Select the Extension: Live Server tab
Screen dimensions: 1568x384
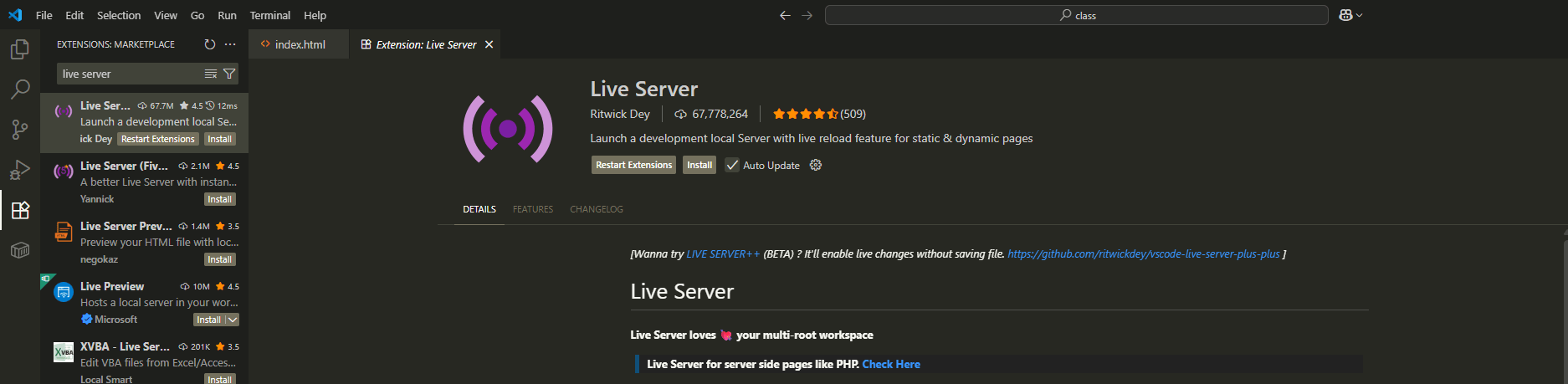click(425, 44)
